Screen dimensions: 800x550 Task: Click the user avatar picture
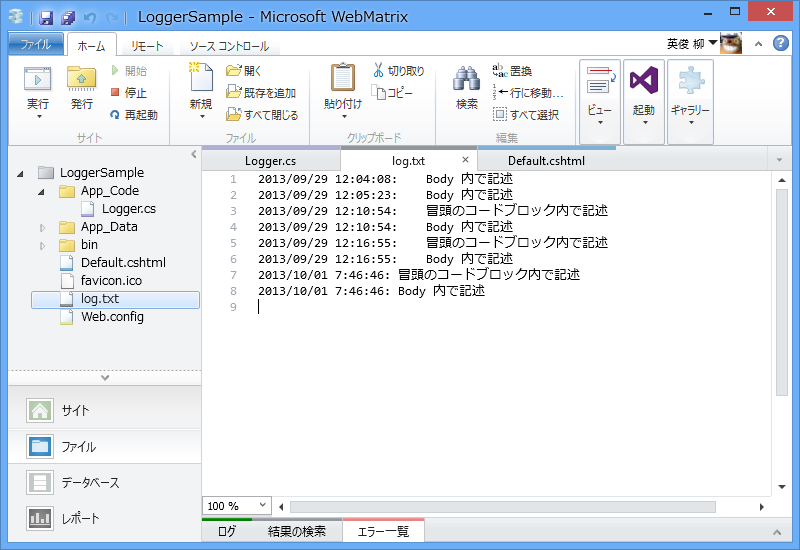[731, 44]
